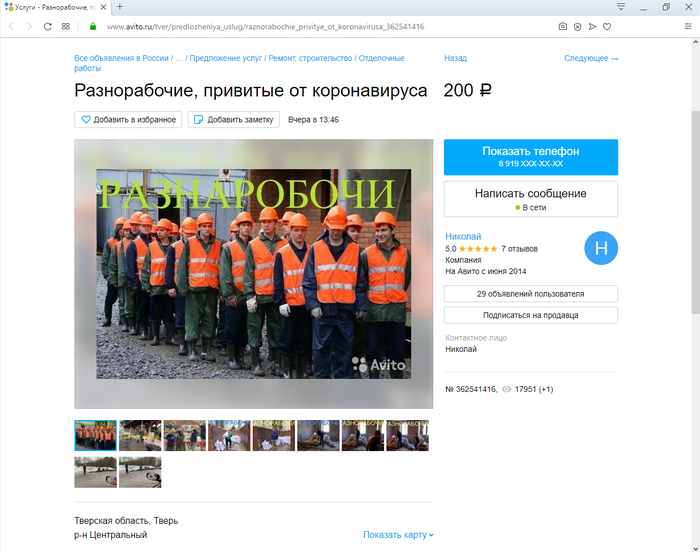Expand the map with Показать карту

399,535
